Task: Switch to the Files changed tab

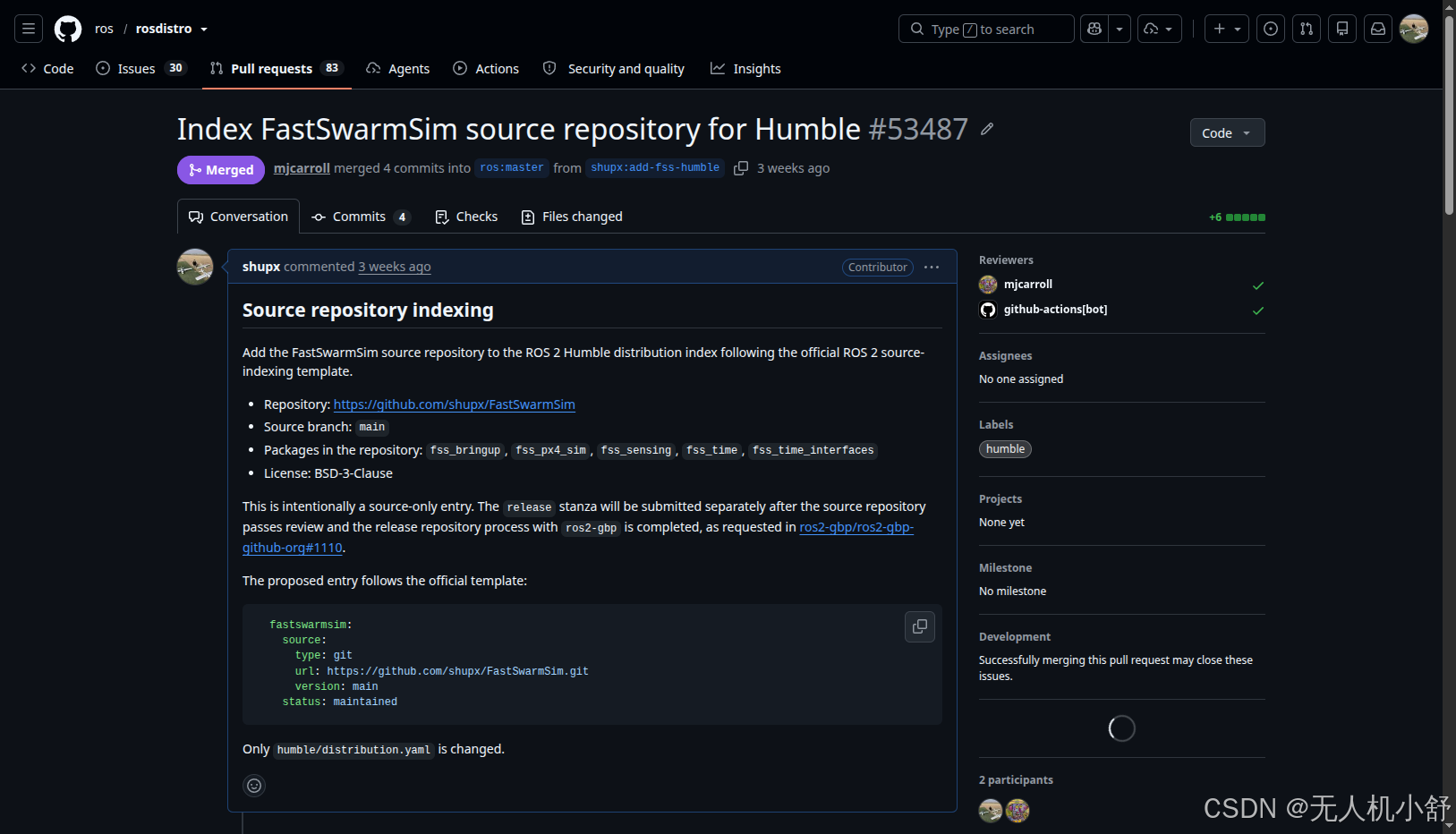Action: 572,217
